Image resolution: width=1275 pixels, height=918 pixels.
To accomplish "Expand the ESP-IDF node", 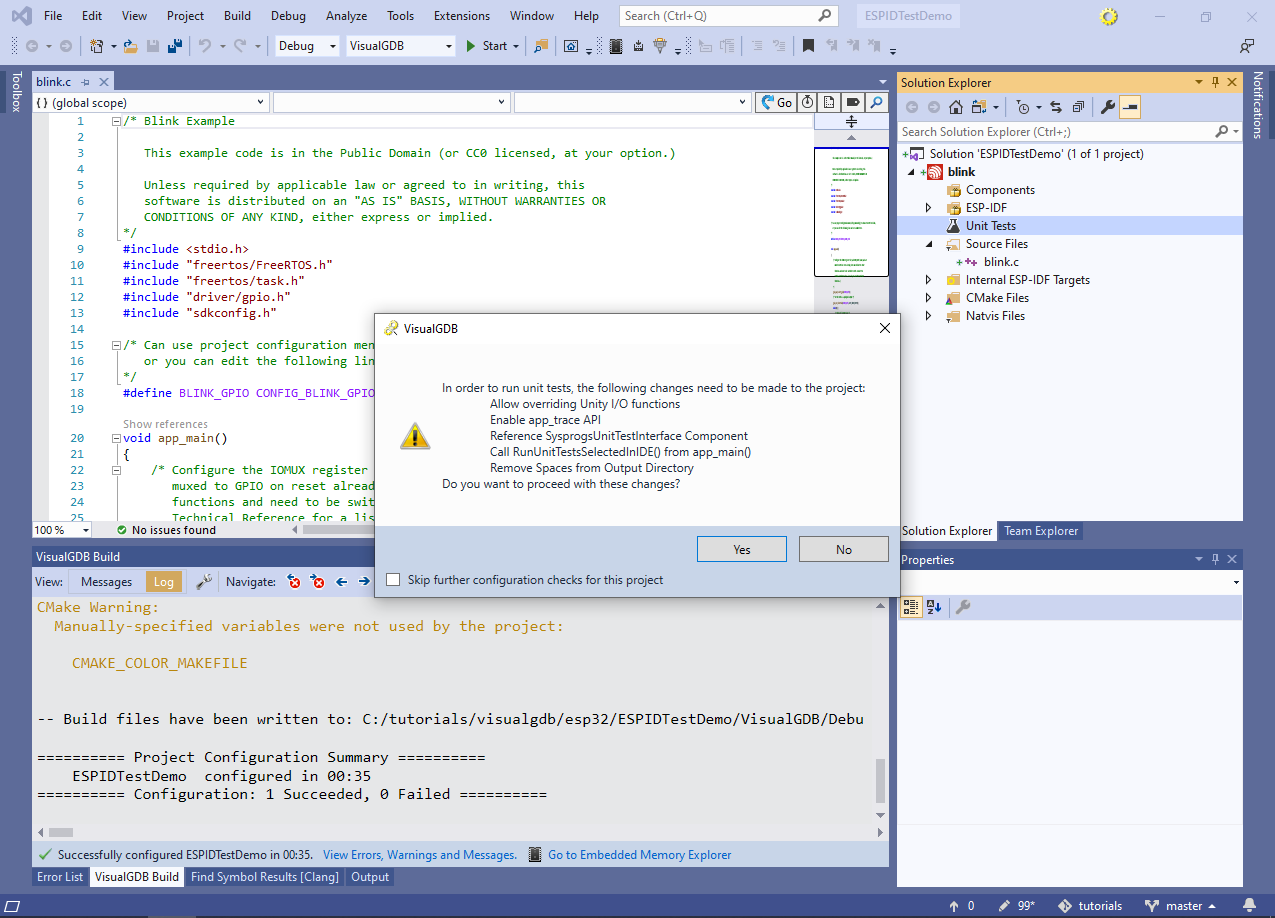I will [928, 208].
